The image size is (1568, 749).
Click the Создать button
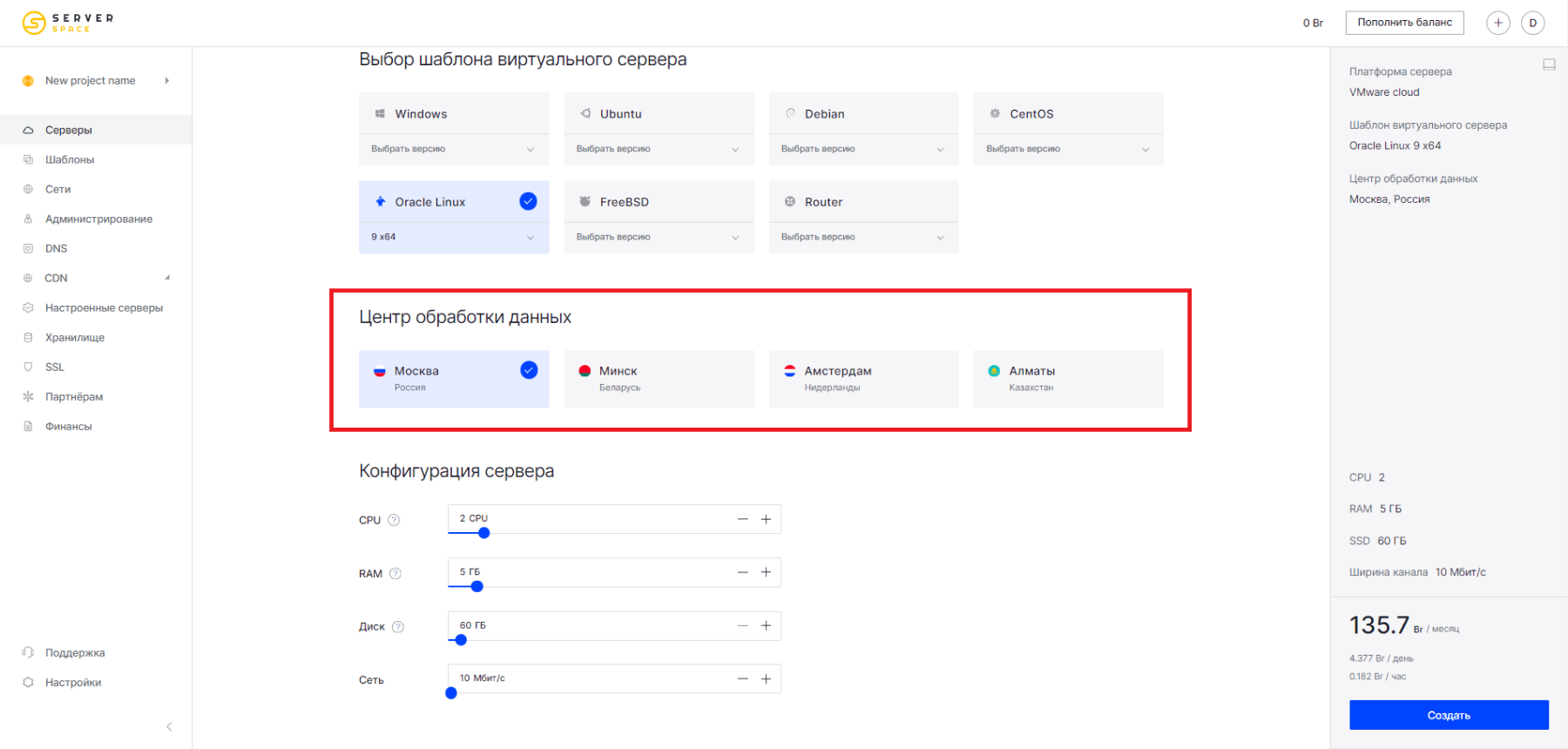1449,715
